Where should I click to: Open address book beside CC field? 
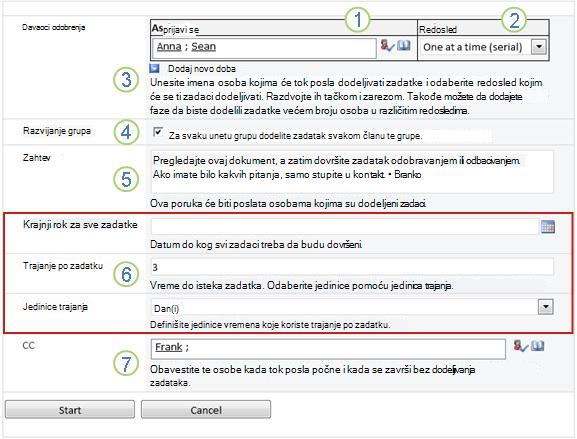[537, 346]
